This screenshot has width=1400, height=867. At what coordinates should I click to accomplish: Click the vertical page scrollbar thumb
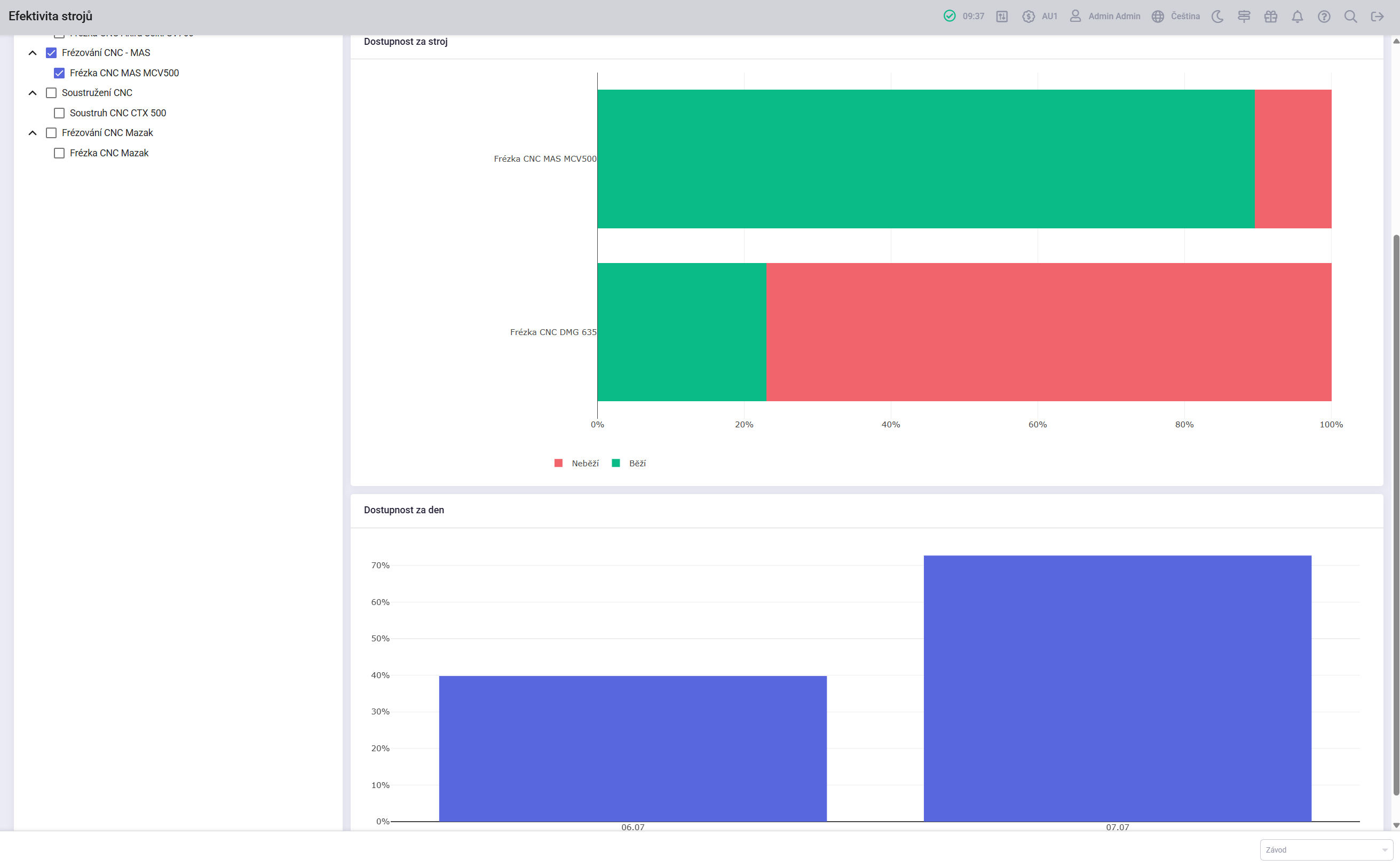[x=1396, y=514]
